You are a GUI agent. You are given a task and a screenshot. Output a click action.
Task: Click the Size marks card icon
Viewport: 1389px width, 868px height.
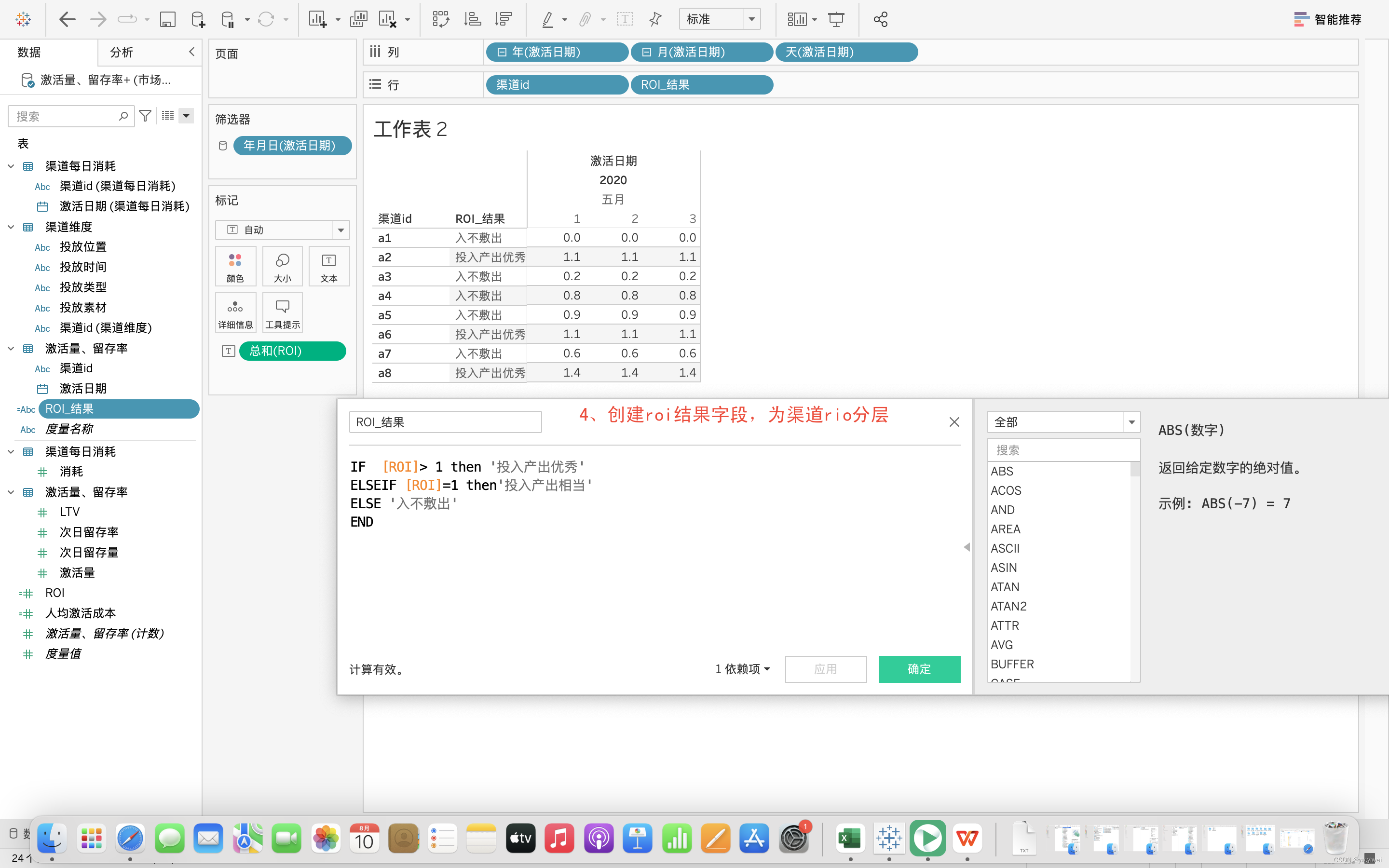283,266
